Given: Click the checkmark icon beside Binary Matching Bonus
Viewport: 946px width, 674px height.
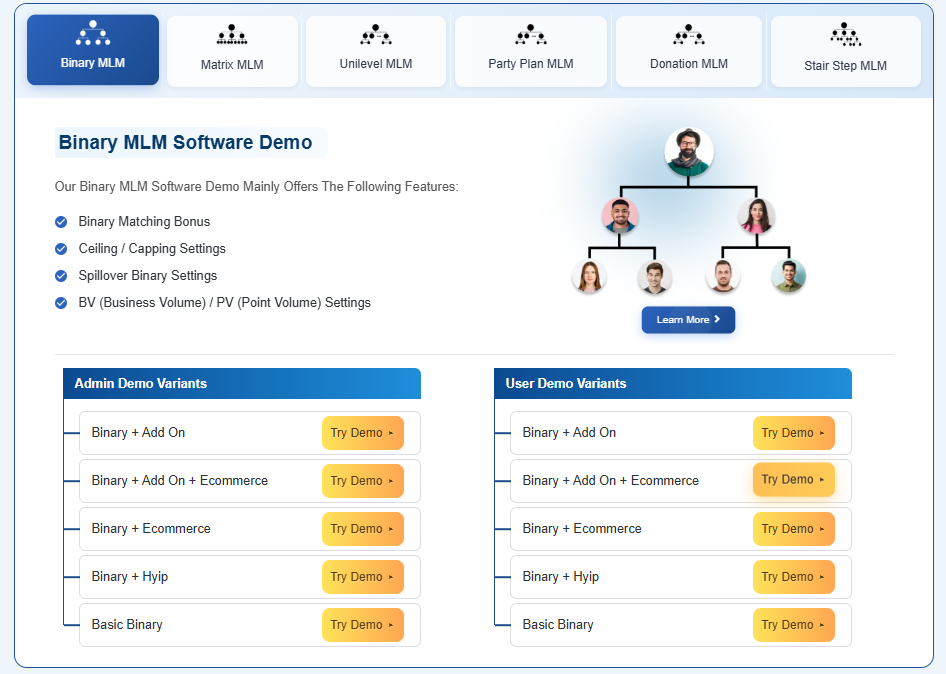Looking at the screenshot, I should pos(61,222).
